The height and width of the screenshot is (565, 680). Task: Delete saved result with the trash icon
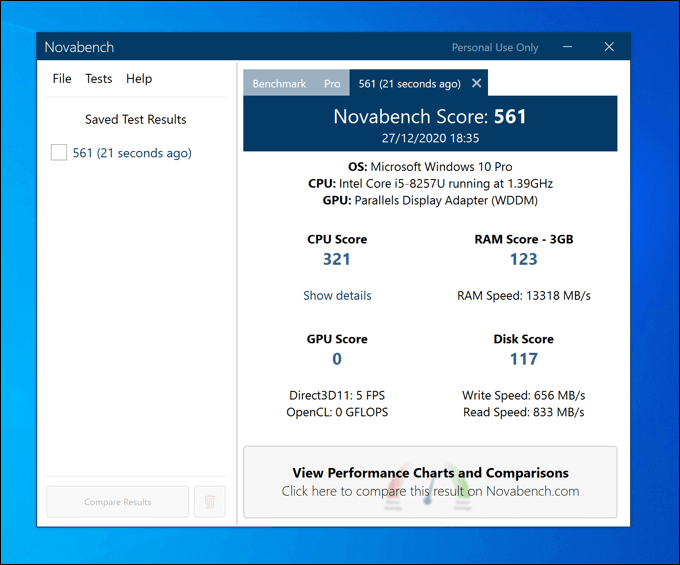point(210,502)
